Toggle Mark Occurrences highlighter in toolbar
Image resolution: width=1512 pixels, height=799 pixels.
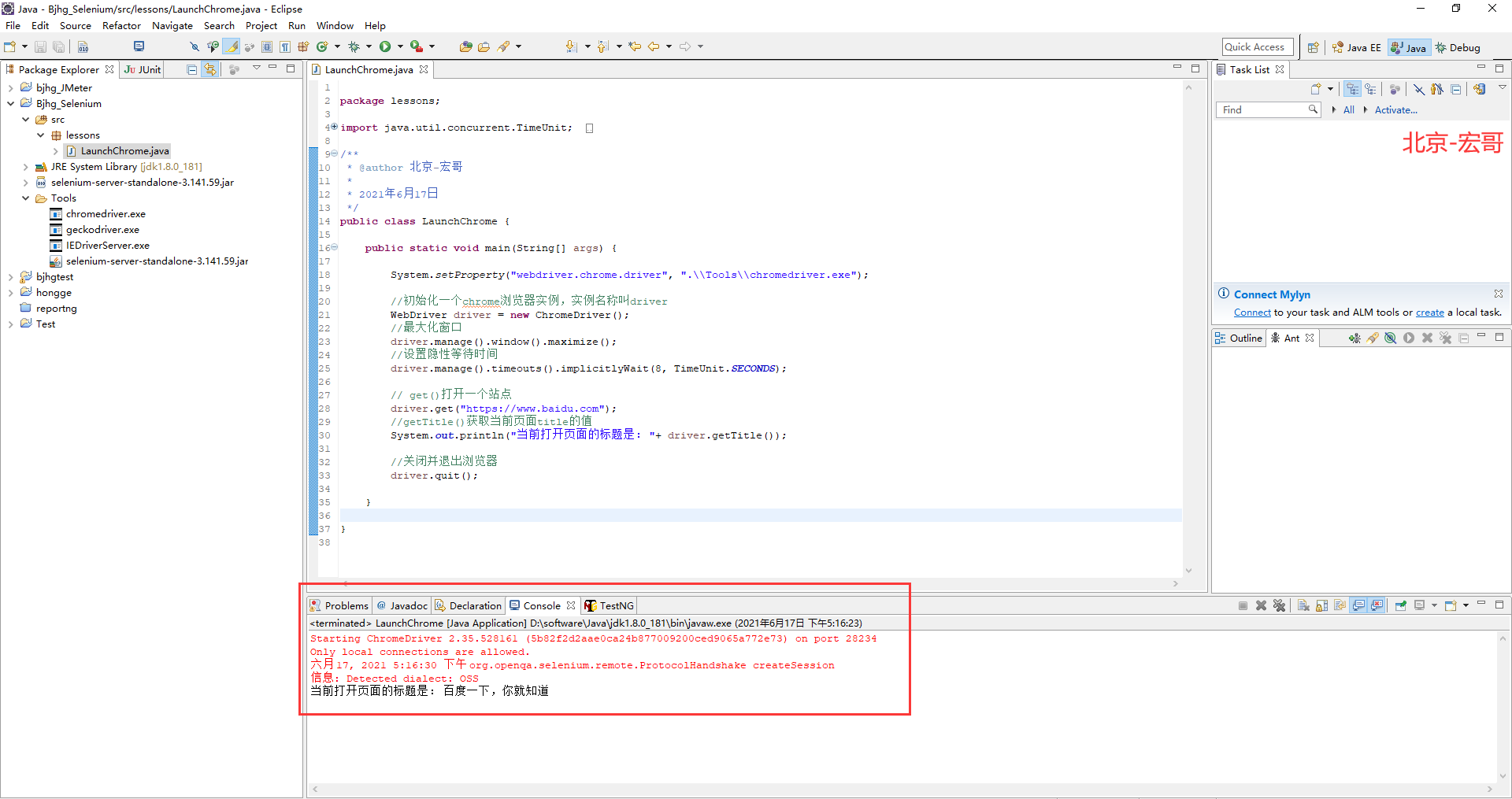(232, 47)
